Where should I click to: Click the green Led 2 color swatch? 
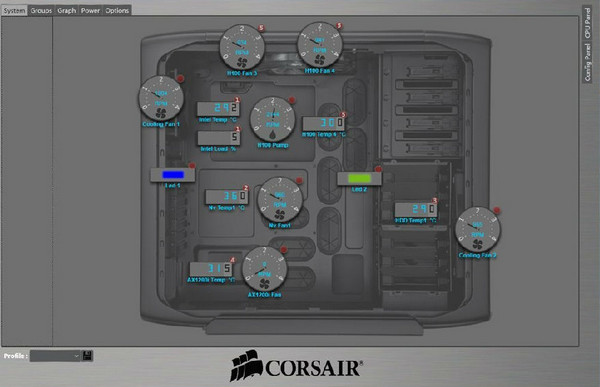(x=360, y=178)
